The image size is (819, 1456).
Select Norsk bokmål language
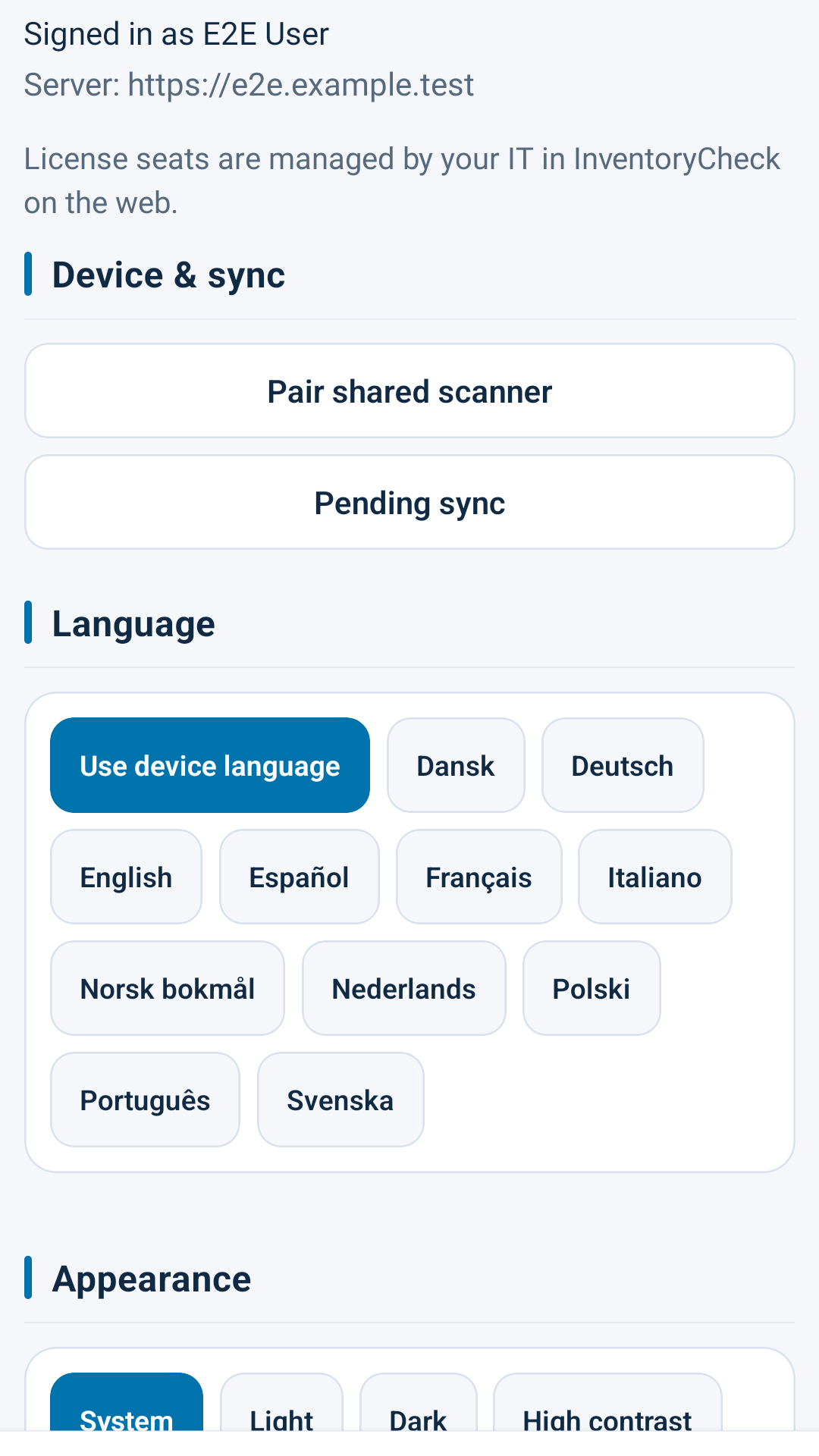(x=168, y=988)
